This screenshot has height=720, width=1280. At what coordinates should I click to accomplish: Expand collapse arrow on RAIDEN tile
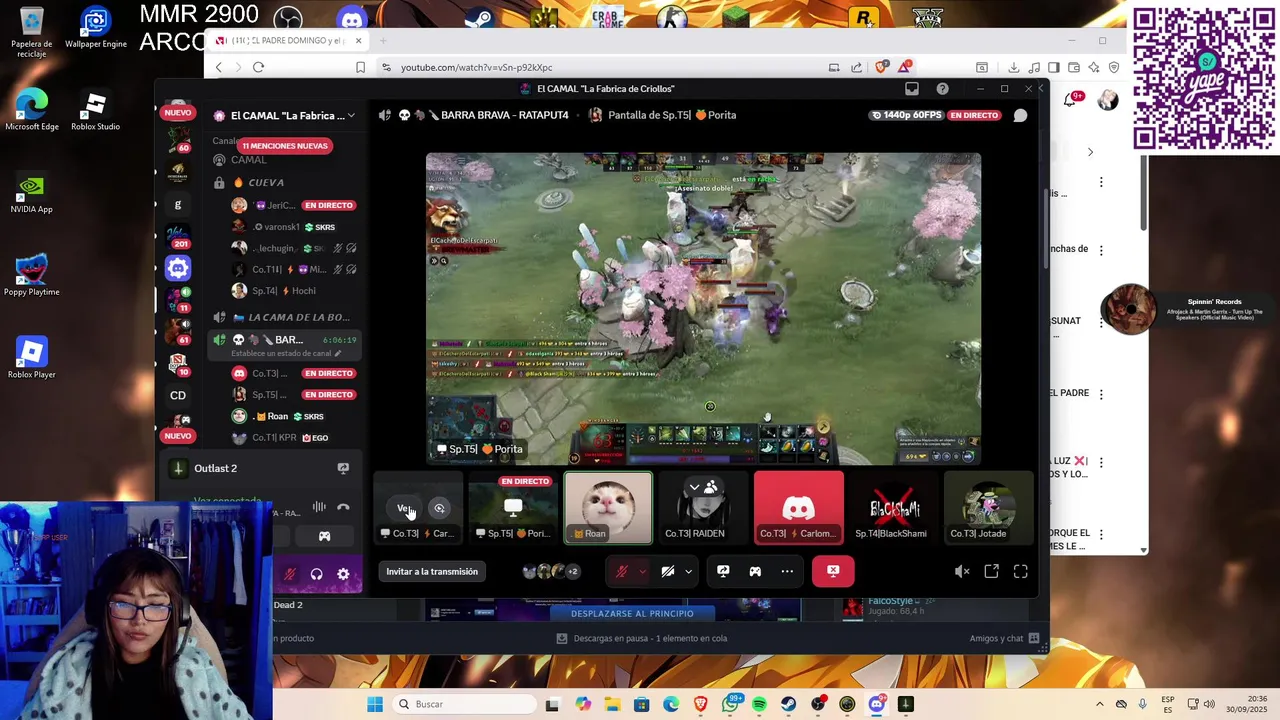(x=694, y=488)
